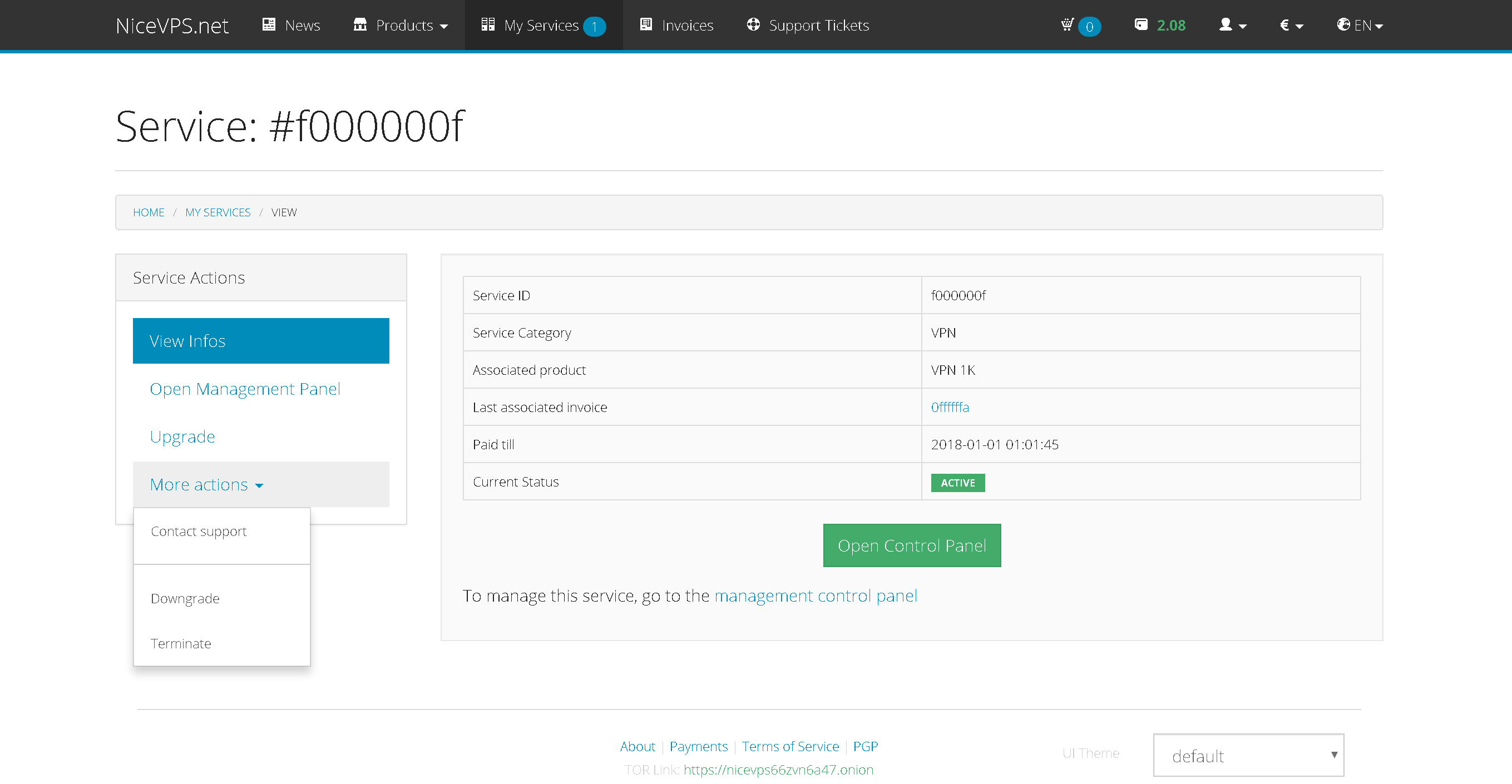Click the wallet balance icon
The height and width of the screenshot is (784, 1512).
[x=1140, y=24]
